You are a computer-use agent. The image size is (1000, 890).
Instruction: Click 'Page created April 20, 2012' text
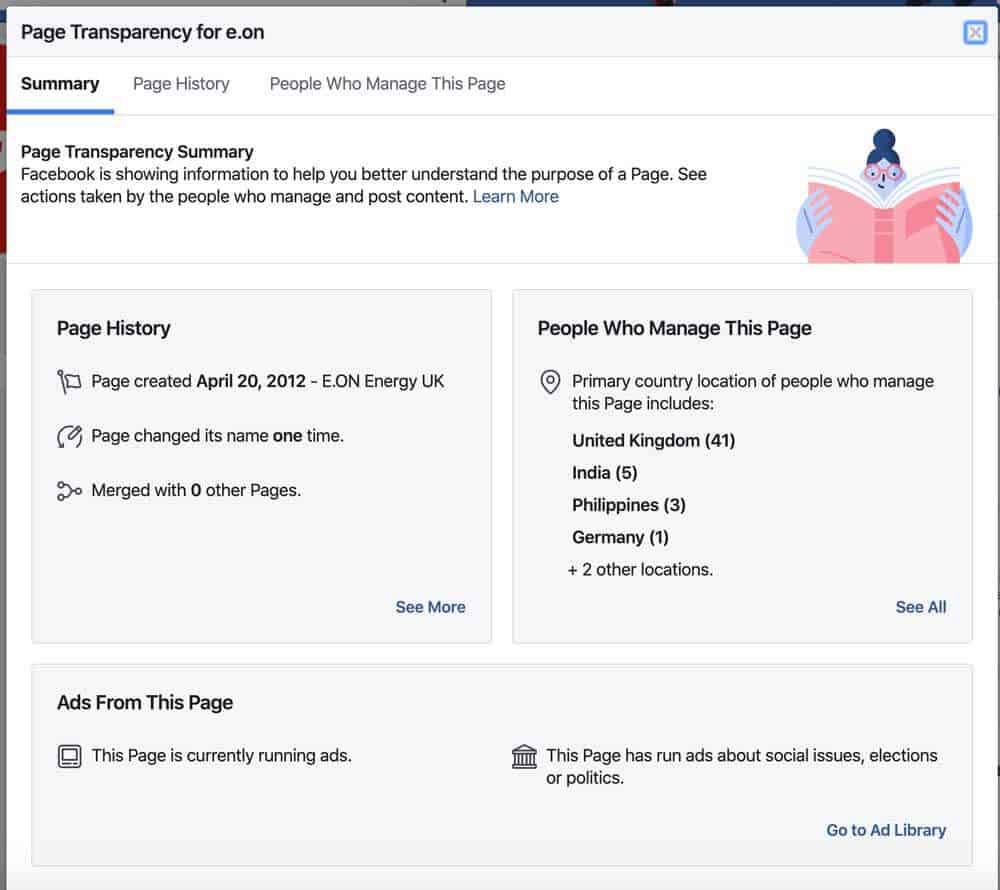[x=198, y=381]
